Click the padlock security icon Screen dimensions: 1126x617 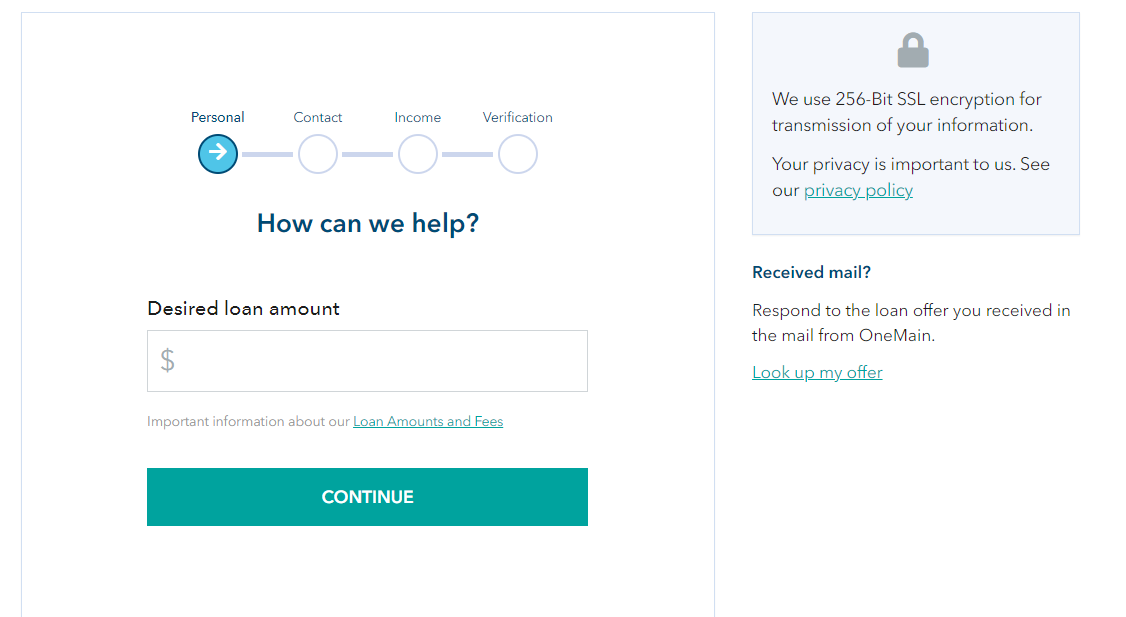point(913,50)
